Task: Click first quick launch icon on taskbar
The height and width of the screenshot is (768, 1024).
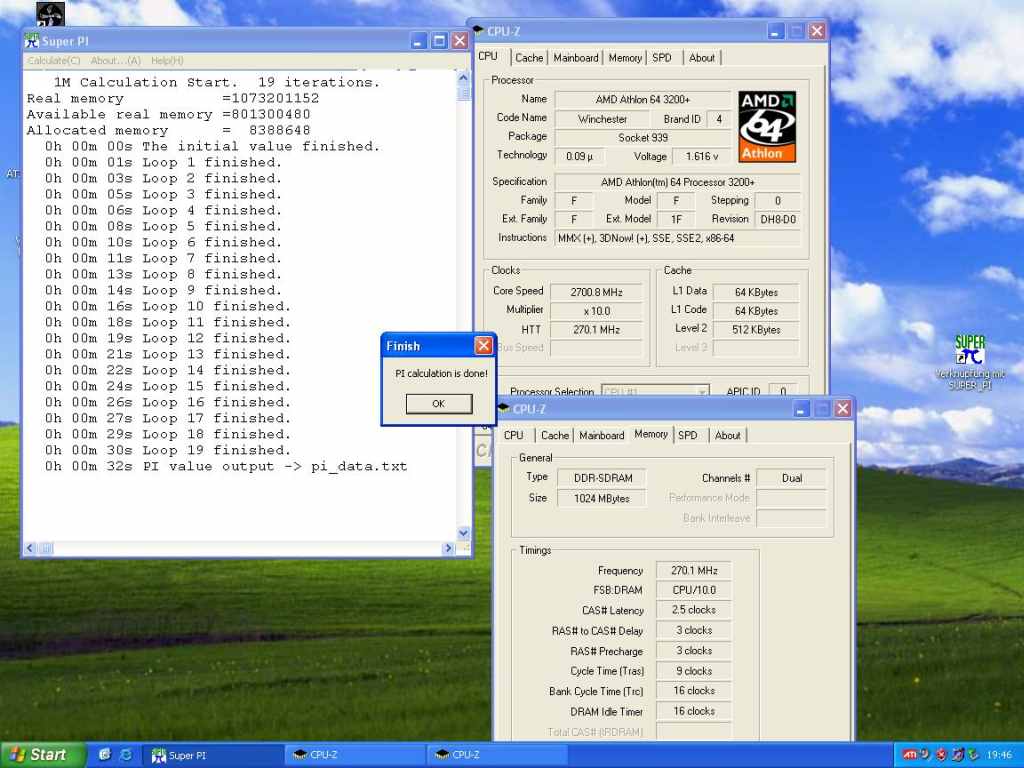Action: [105, 755]
